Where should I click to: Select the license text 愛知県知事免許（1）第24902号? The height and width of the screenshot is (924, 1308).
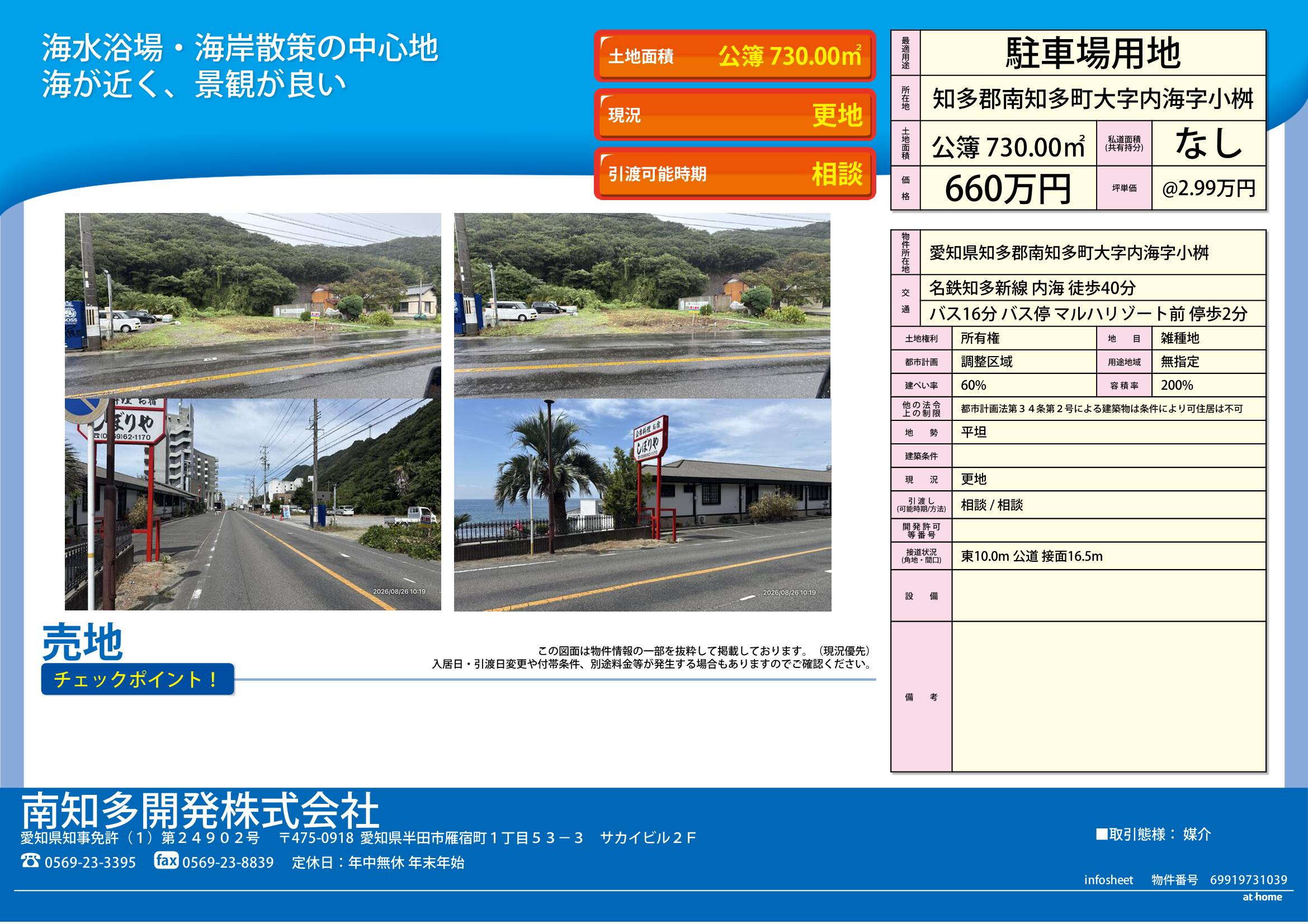(x=140, y=839)
